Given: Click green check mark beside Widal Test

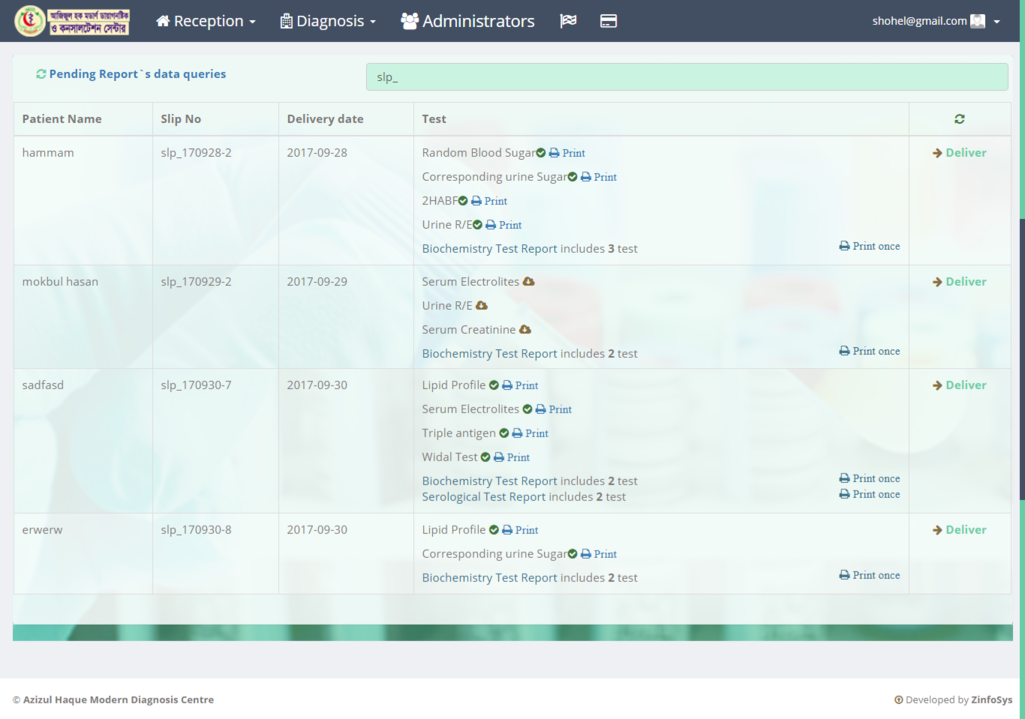Looking at the screenshot, I should tap(485, 457).
